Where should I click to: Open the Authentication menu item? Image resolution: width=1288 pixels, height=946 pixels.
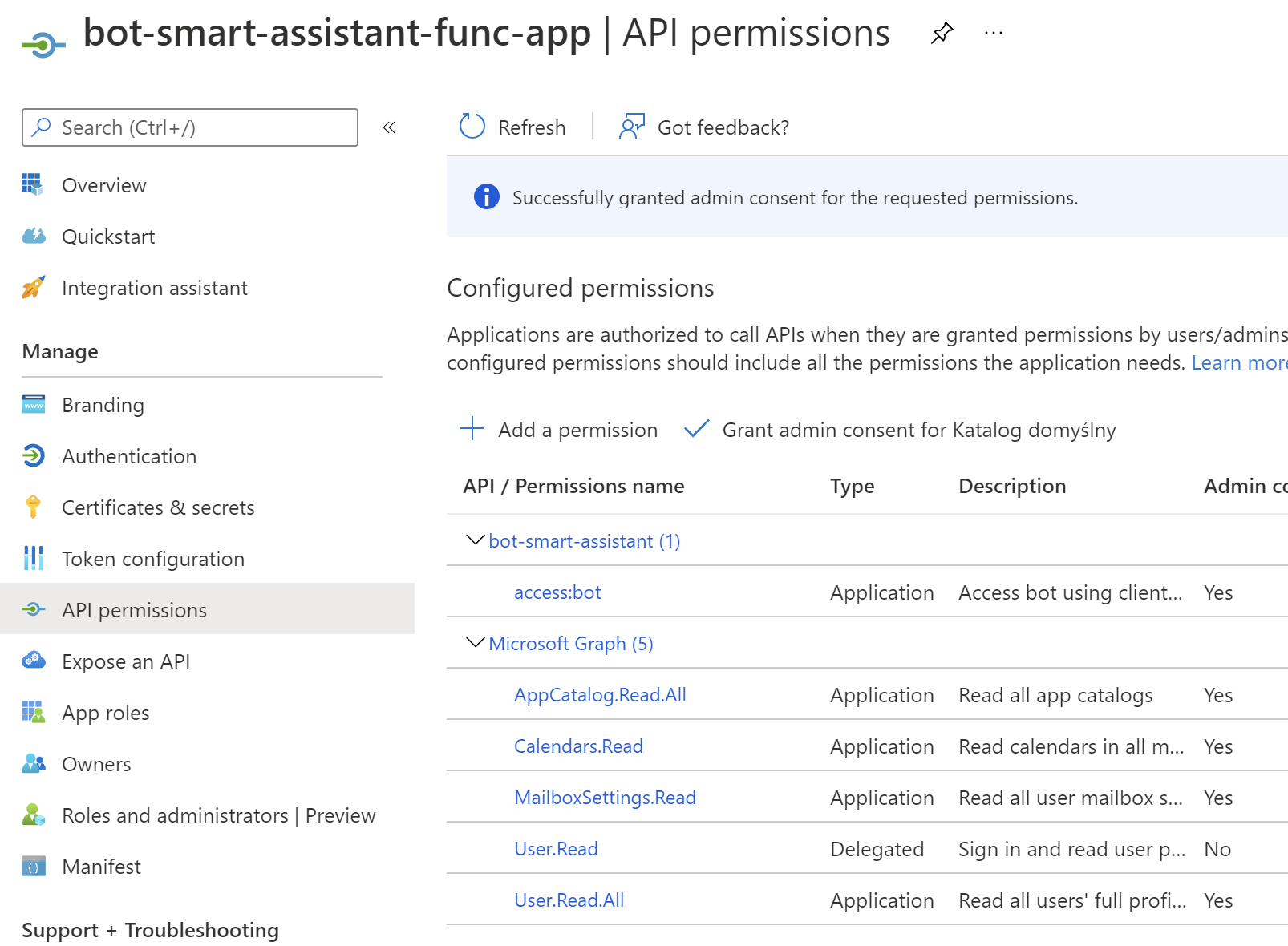click(x=129, y=456)
